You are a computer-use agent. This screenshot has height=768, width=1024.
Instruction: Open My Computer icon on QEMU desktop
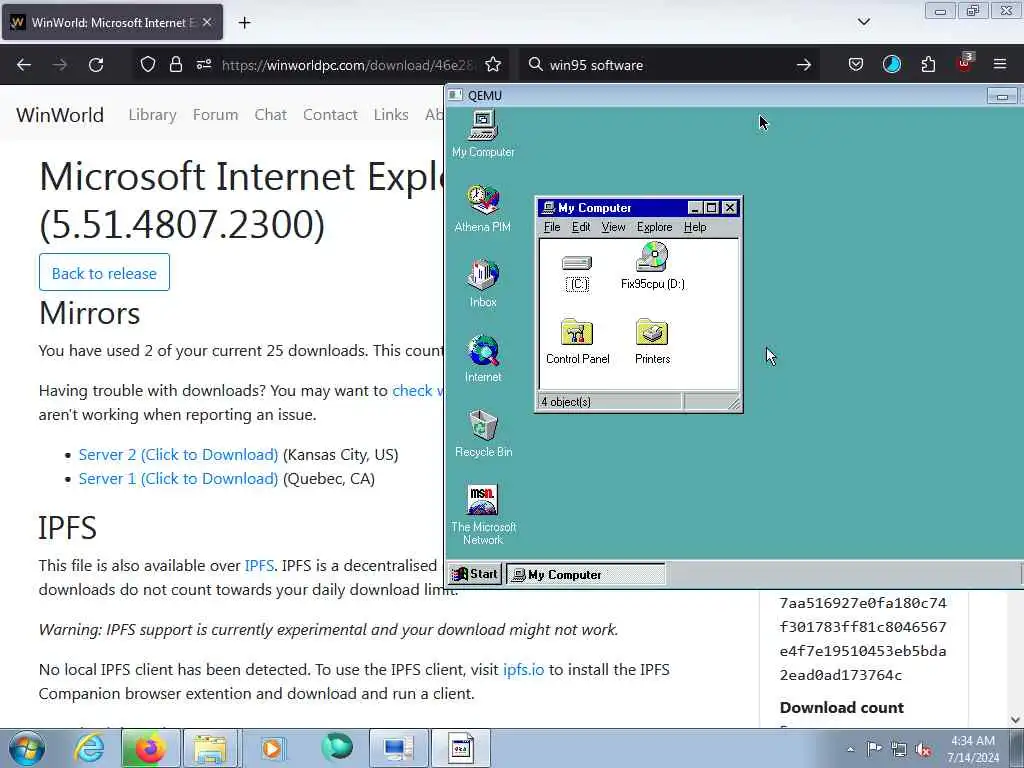pyautogui.click(x=483, y=134)
